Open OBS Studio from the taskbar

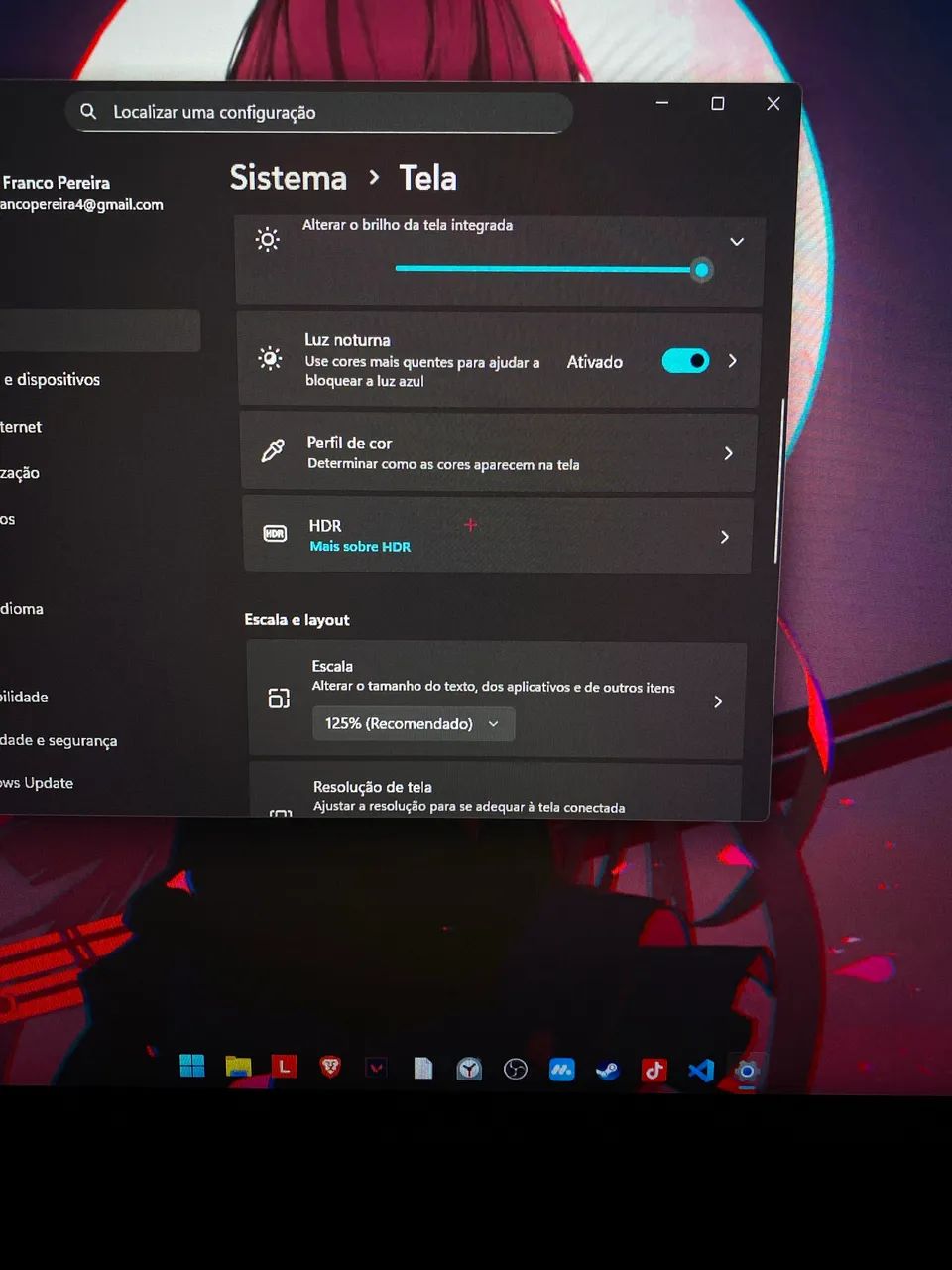(515, 1069)
